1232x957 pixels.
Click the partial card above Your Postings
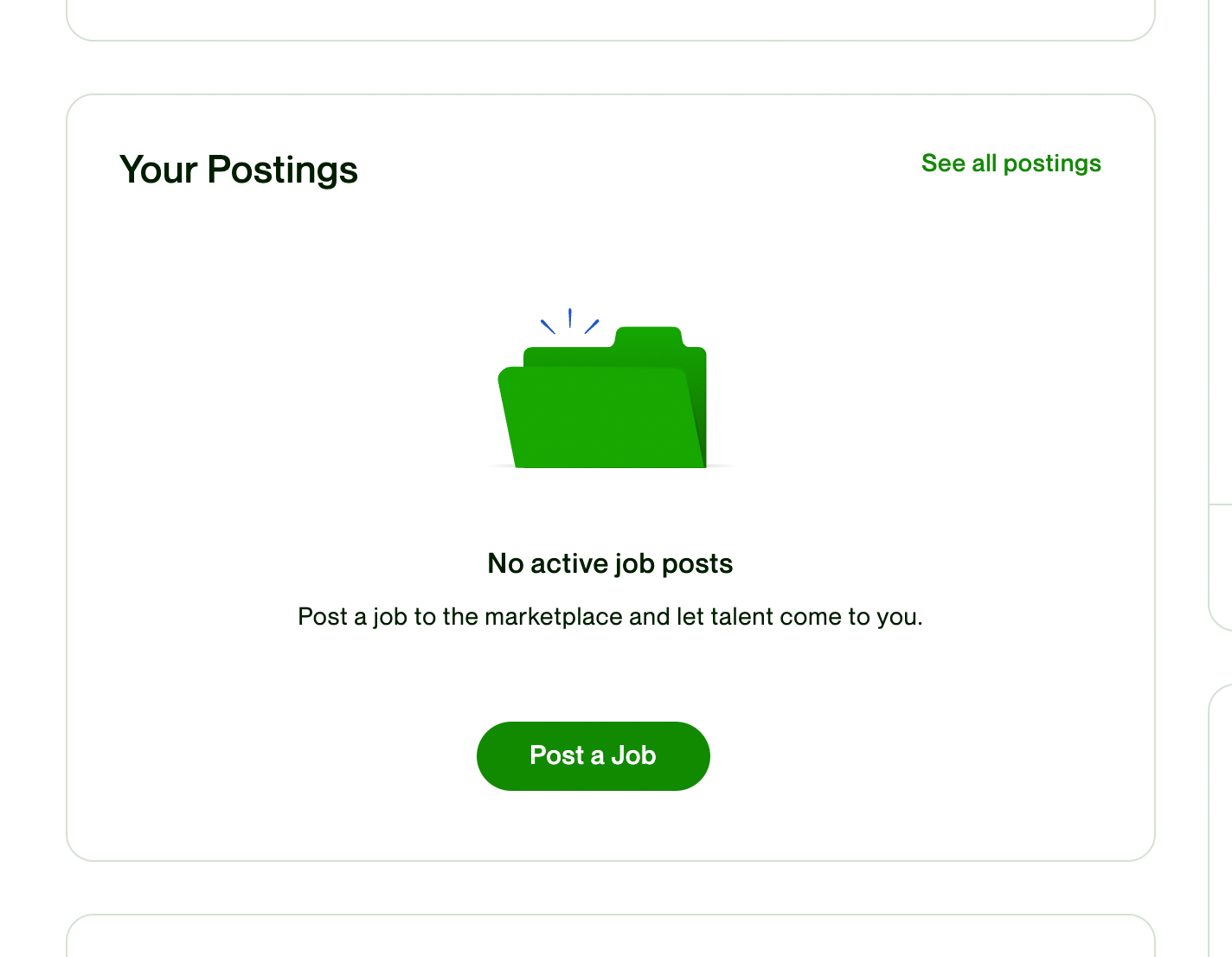click(x=610, y=19)
